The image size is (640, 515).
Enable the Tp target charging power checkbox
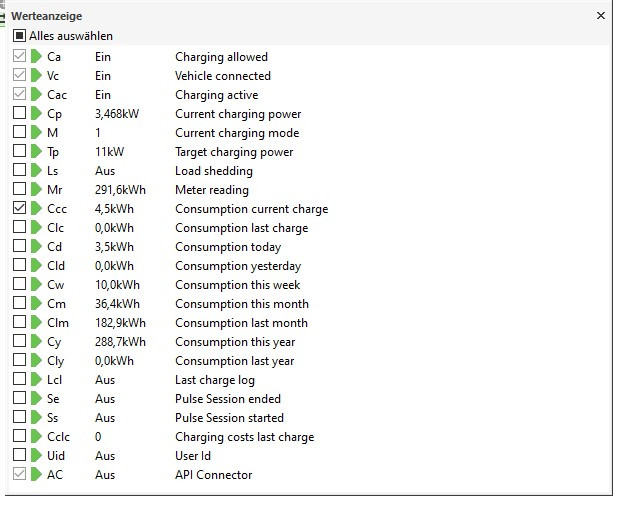click(19, 152)
